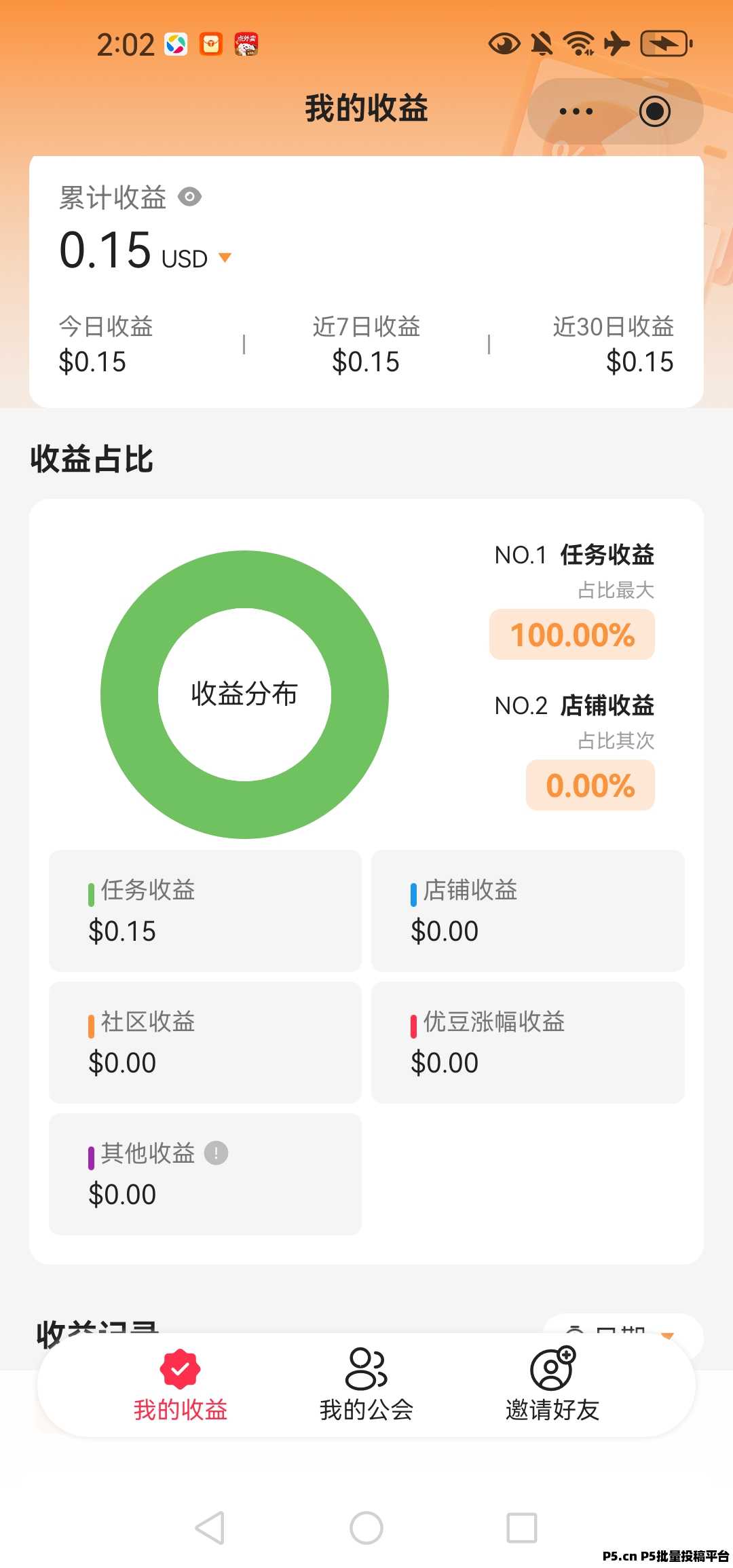Tap the Android back navigation triangle

(210, 1528)
